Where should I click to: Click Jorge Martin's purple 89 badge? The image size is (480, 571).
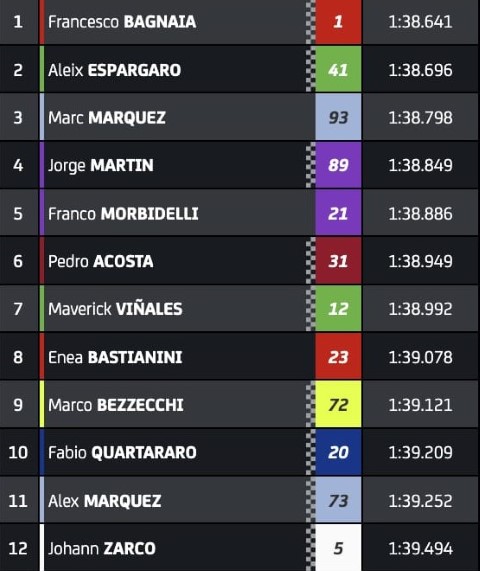click(x=338, y=165)
